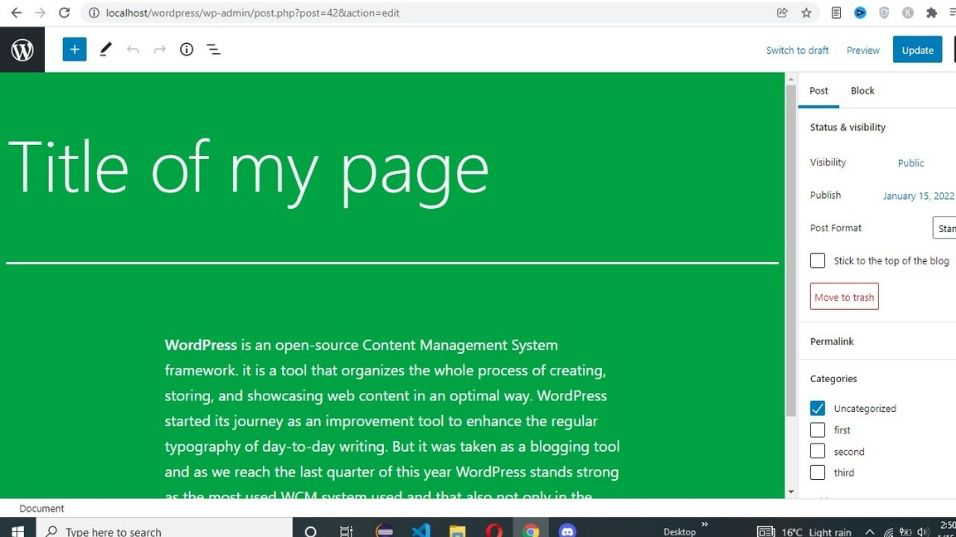Open the Post Format dropdown
Viewport: 956px width, 537px height.
click(x=944, y=228)
